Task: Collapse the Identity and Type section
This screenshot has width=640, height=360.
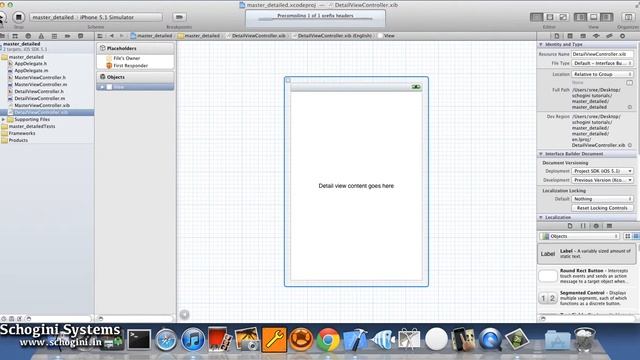Action: pyautogui.click(x=541, y=44)
